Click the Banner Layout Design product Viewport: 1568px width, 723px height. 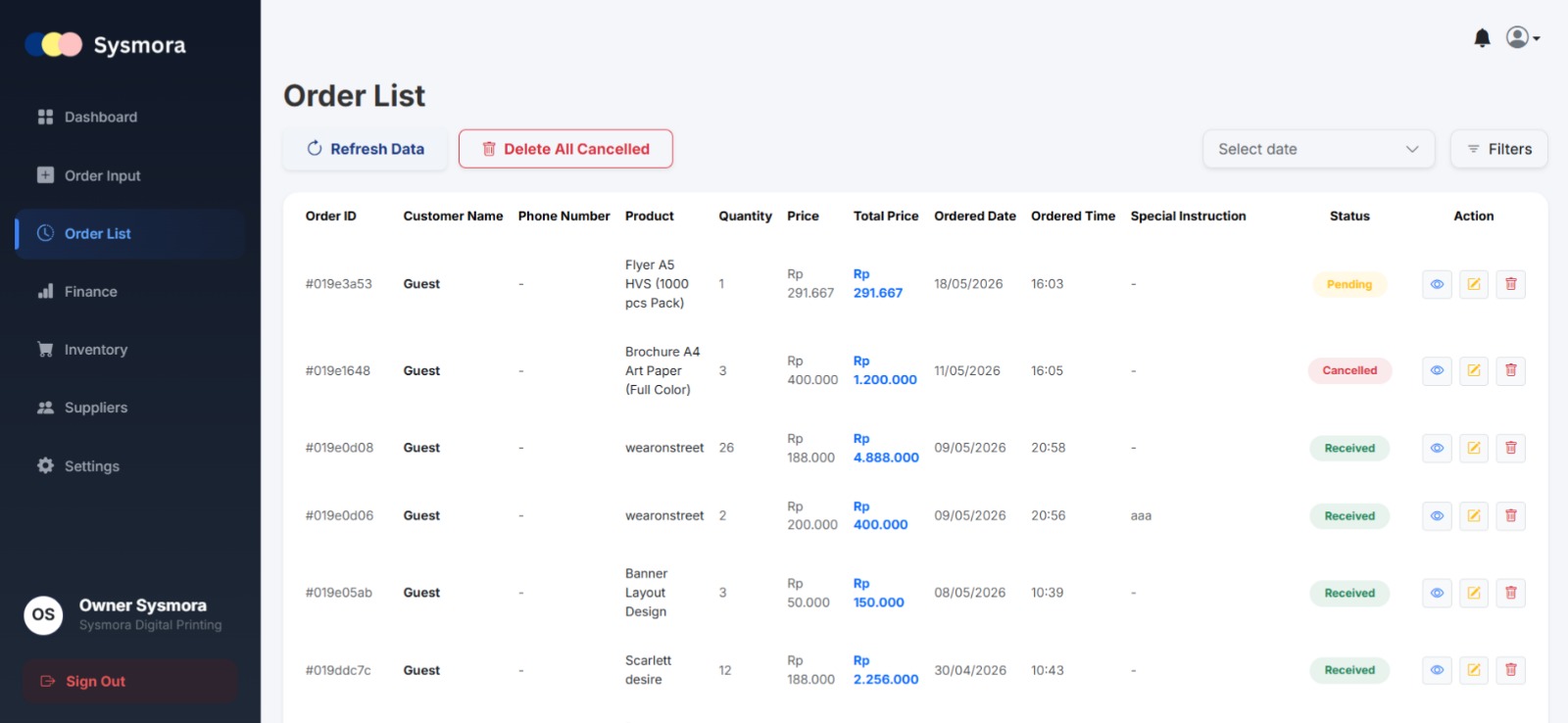pos(646,593)
